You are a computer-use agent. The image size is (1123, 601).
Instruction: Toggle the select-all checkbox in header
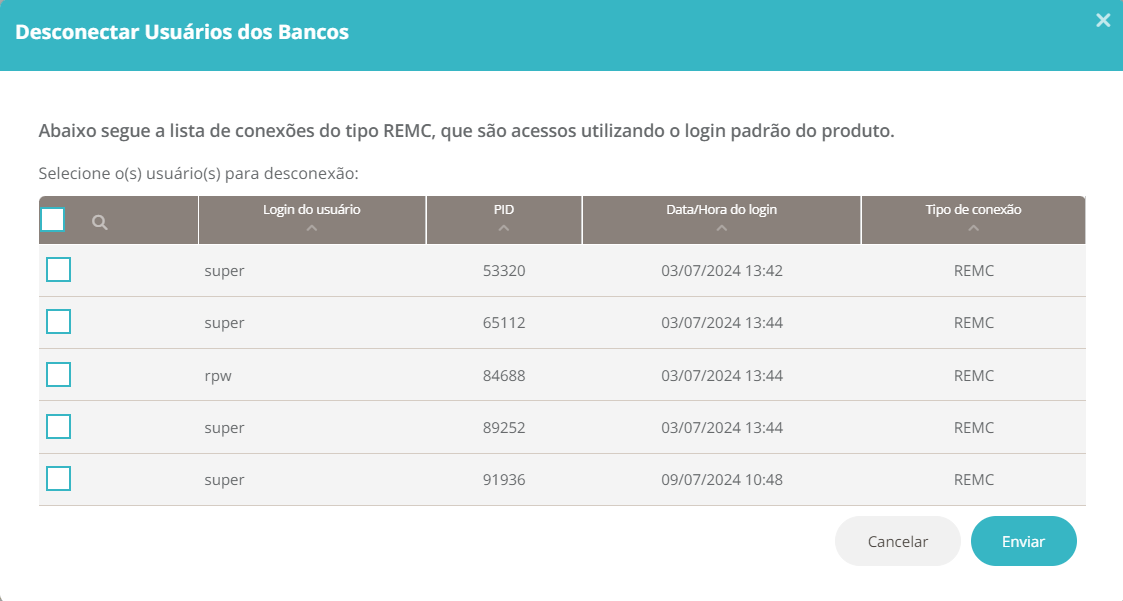point(53,219)
